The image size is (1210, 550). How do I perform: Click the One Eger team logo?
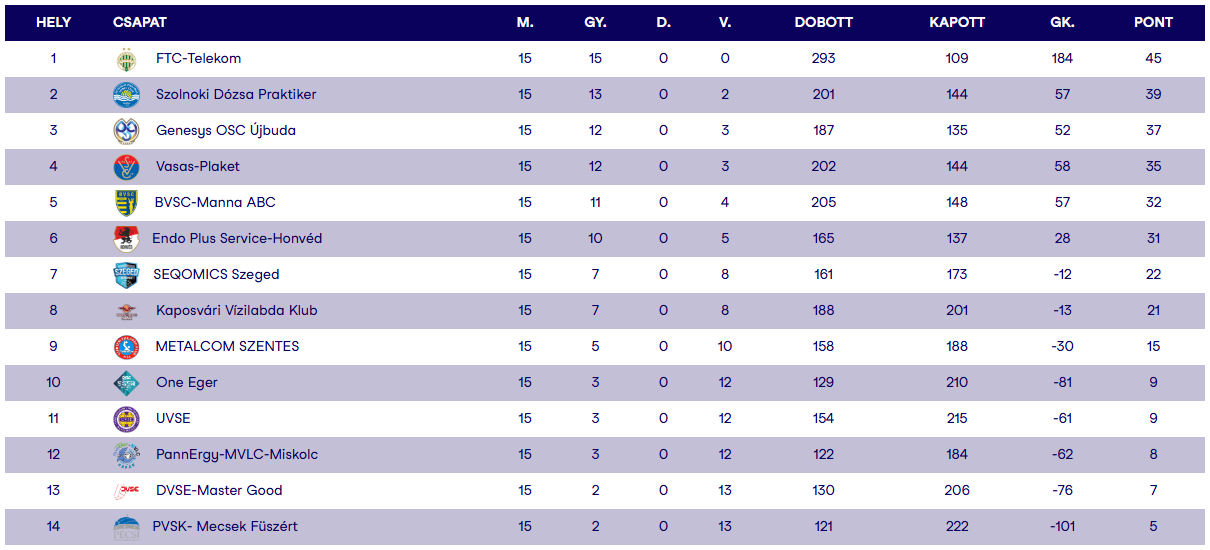click(126, 383)
